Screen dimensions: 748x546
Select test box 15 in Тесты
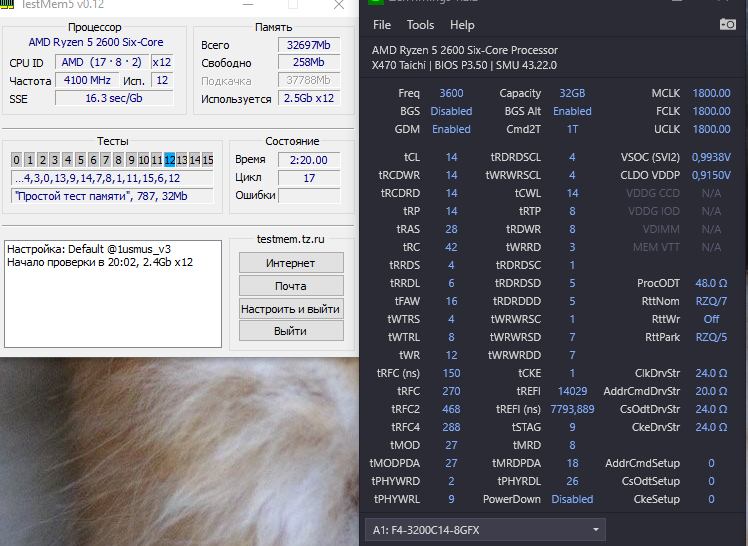[x=208, y=160]
